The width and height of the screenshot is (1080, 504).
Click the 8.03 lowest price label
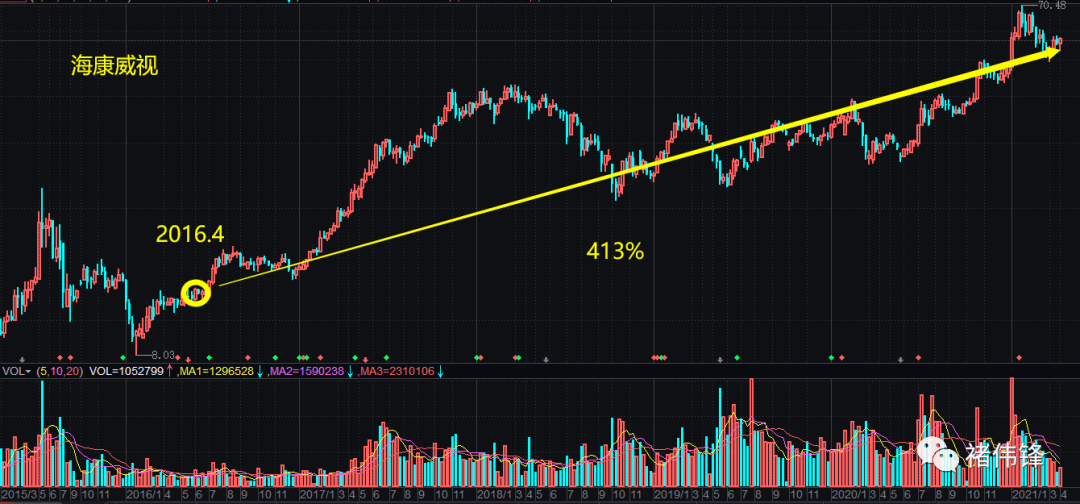coord(161,354)
